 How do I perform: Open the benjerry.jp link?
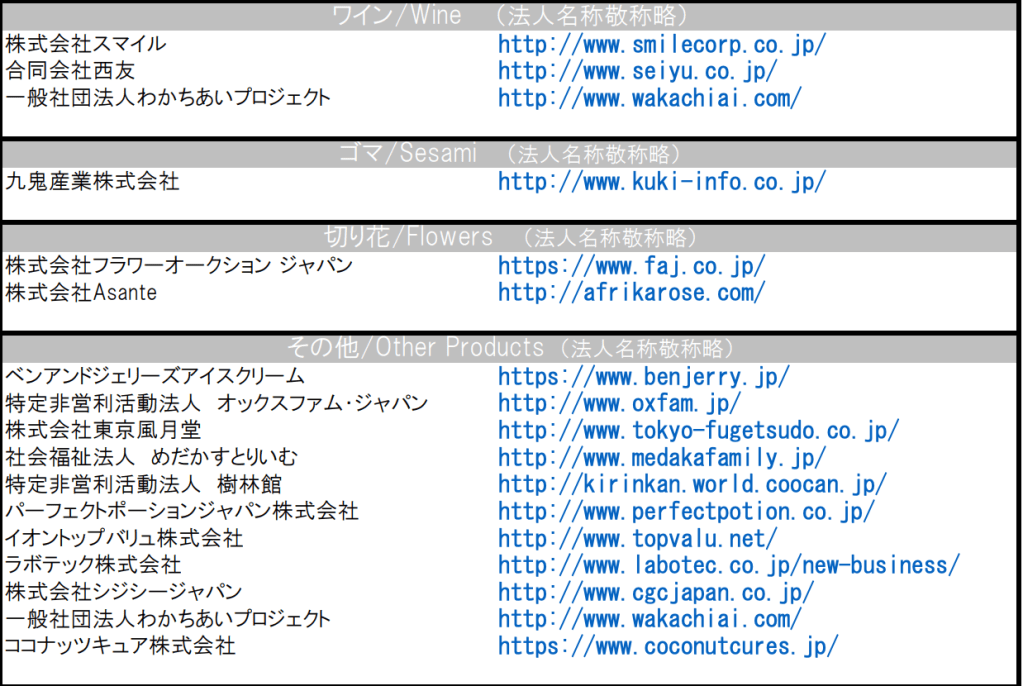tap(643, 377)
